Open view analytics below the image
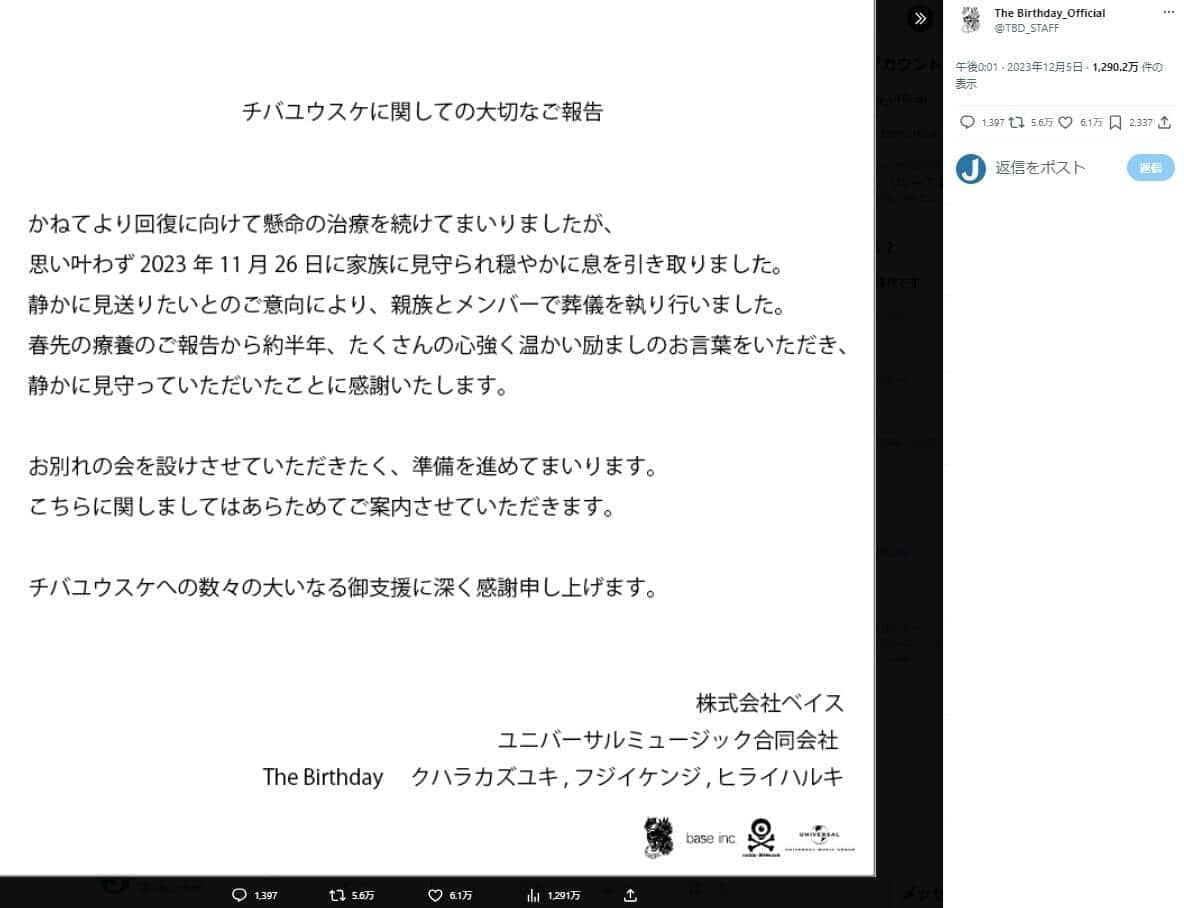Screen dimensions: 1184x908 (533, 895)
